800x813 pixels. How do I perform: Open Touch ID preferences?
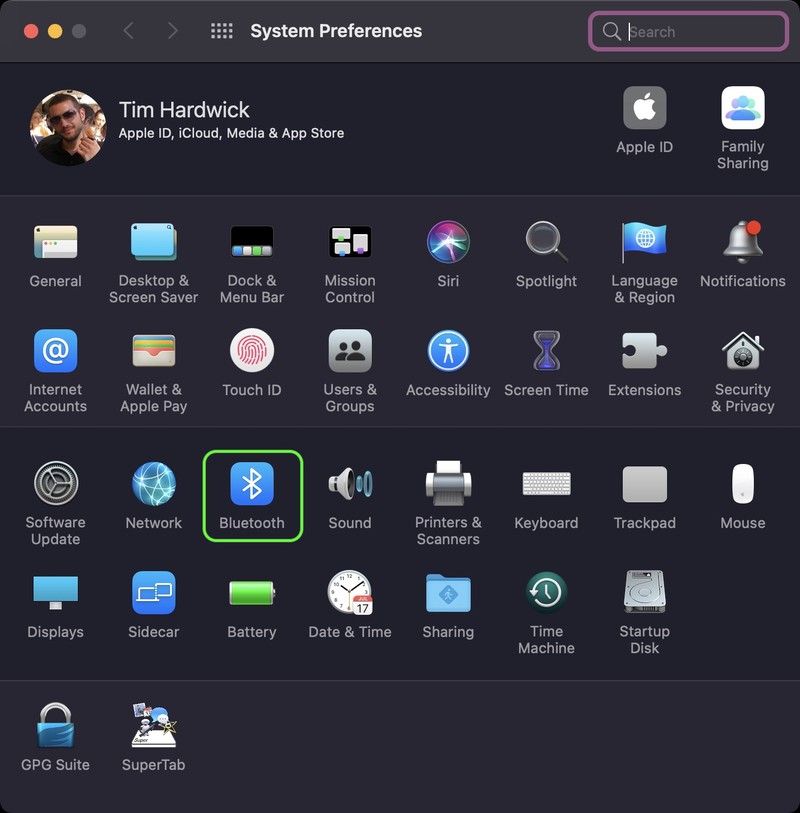click(x=252, y=352)
